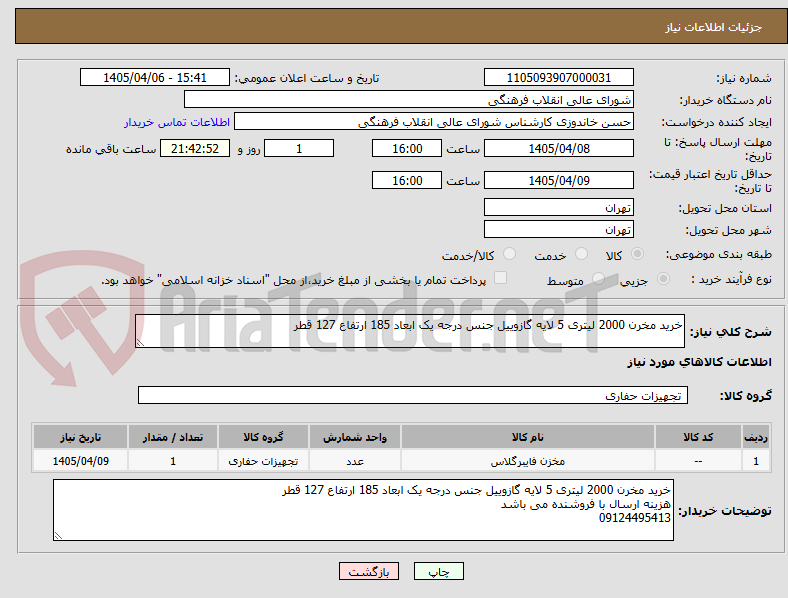Click the announcement date field 1405/04/06 - 15:41
This screenshot has height=598, width=788.
click(x=155, y=77)
